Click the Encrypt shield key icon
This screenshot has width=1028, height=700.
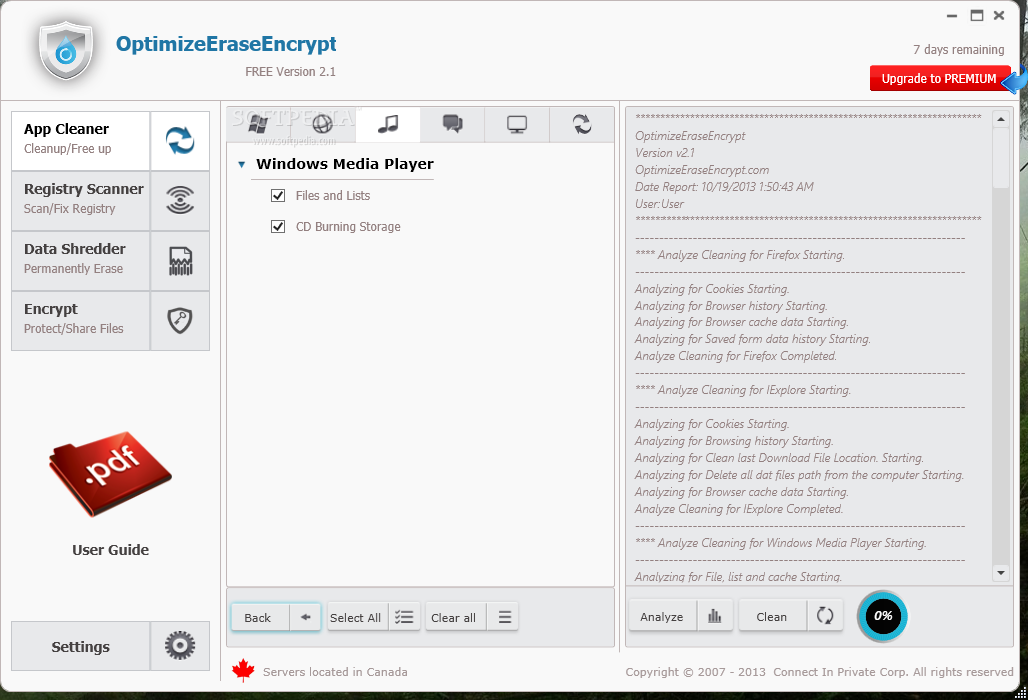(180, 321)
